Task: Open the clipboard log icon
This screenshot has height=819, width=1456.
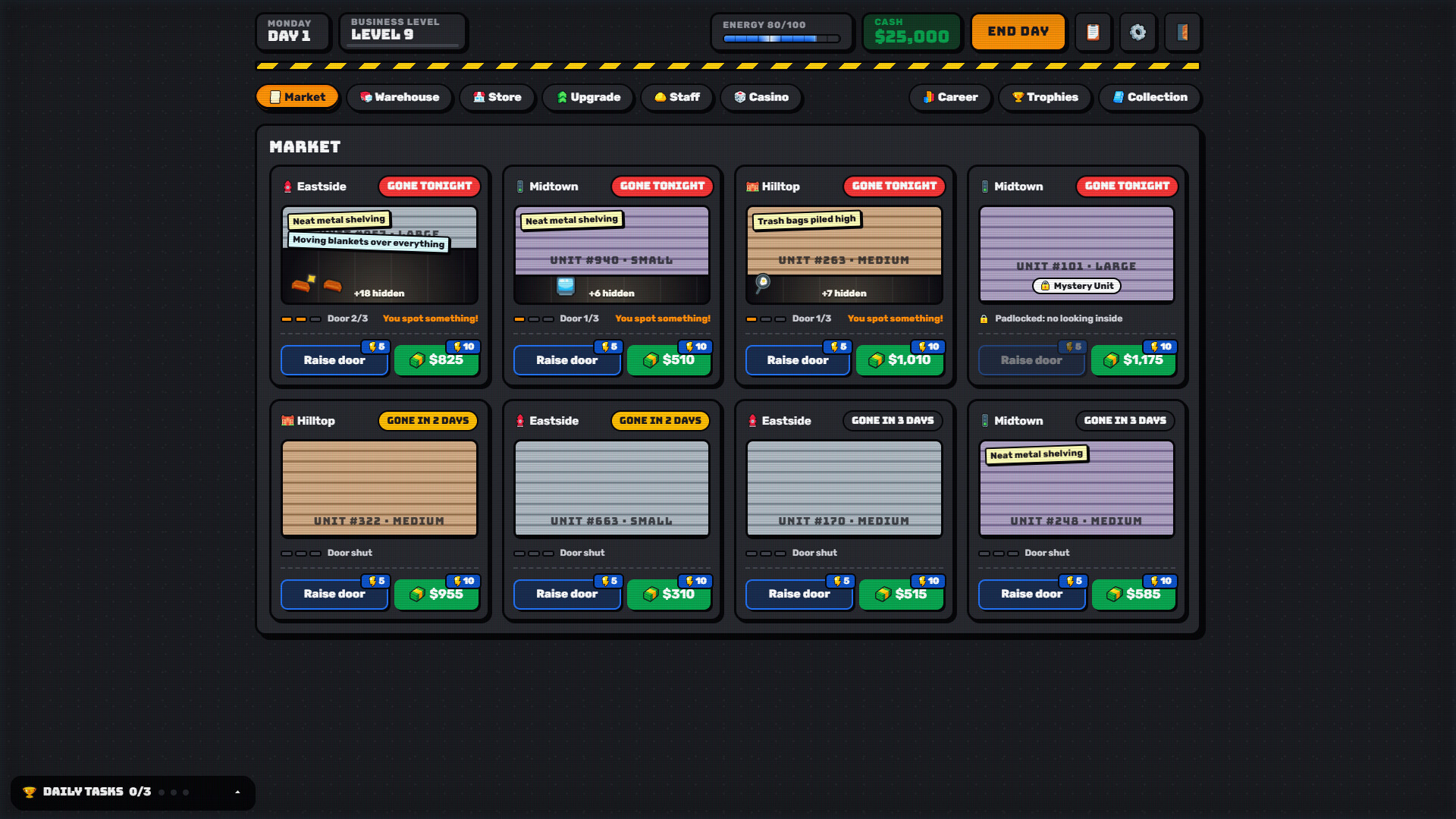Action: 1093,32
